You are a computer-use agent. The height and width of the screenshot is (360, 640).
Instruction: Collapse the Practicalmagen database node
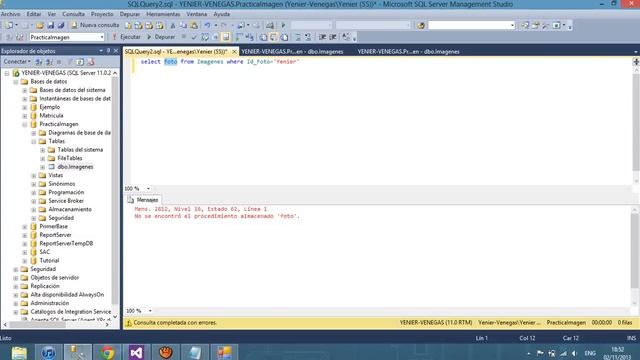(x=24, y=124)
